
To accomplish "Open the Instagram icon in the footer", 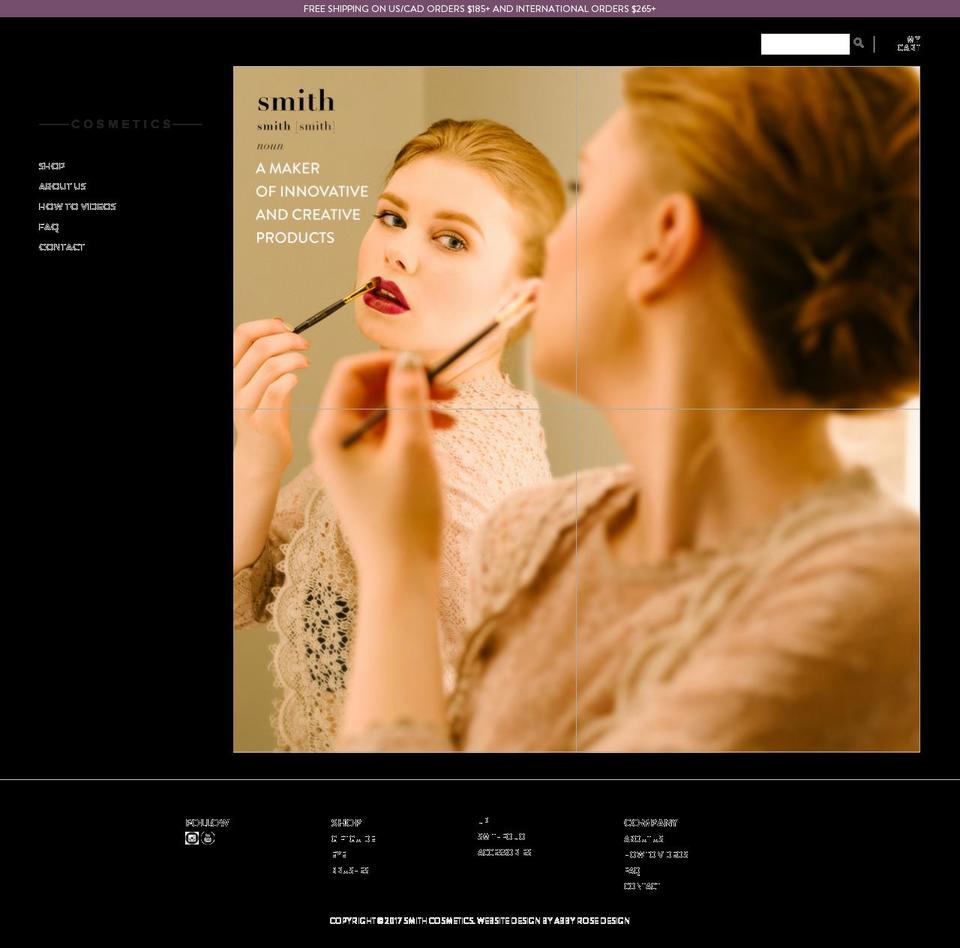I will 190,838.
